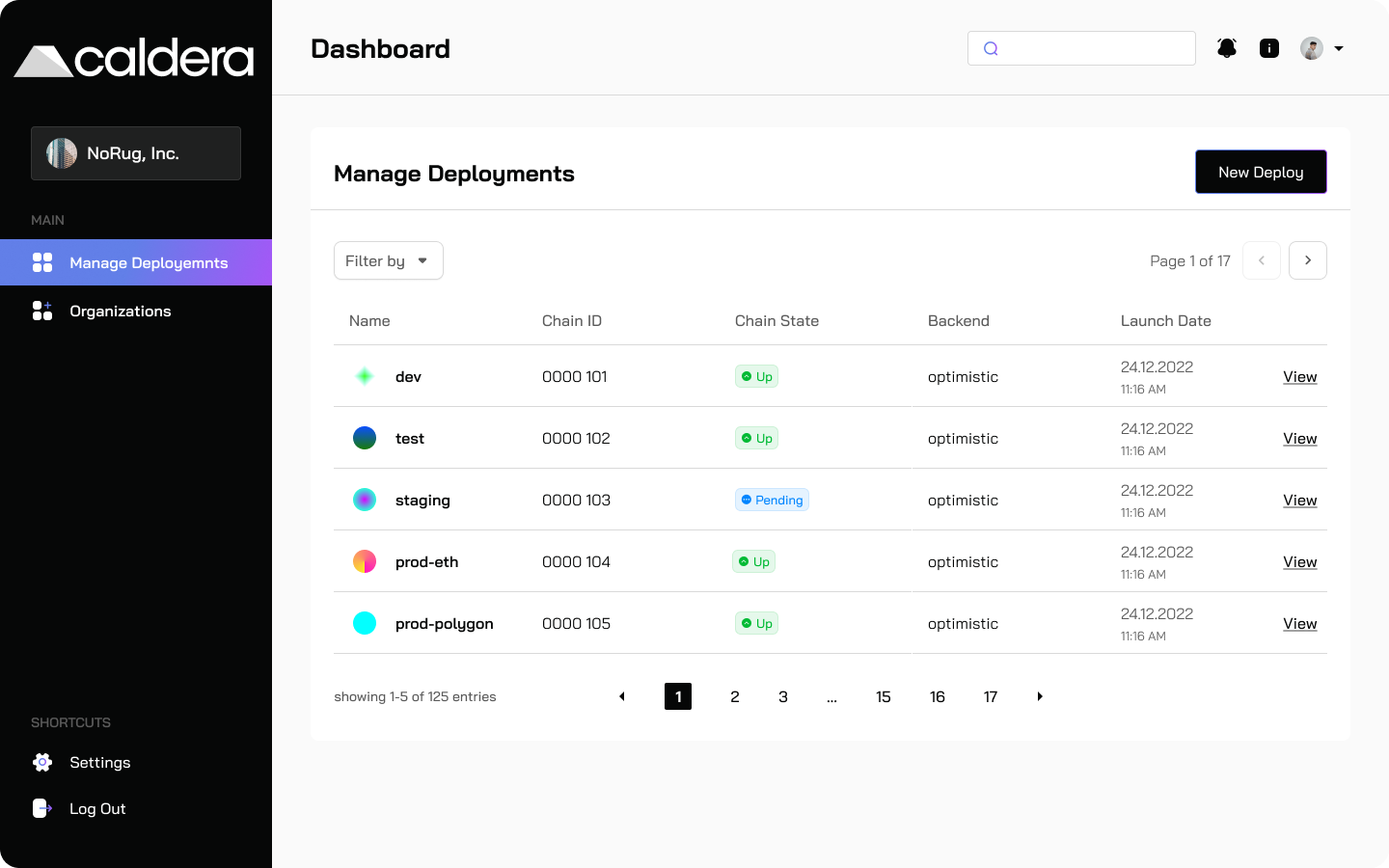The height and width of the screenshot is (868, 1389).
Task: Open View link for prod-eth
Action: 1299,561
